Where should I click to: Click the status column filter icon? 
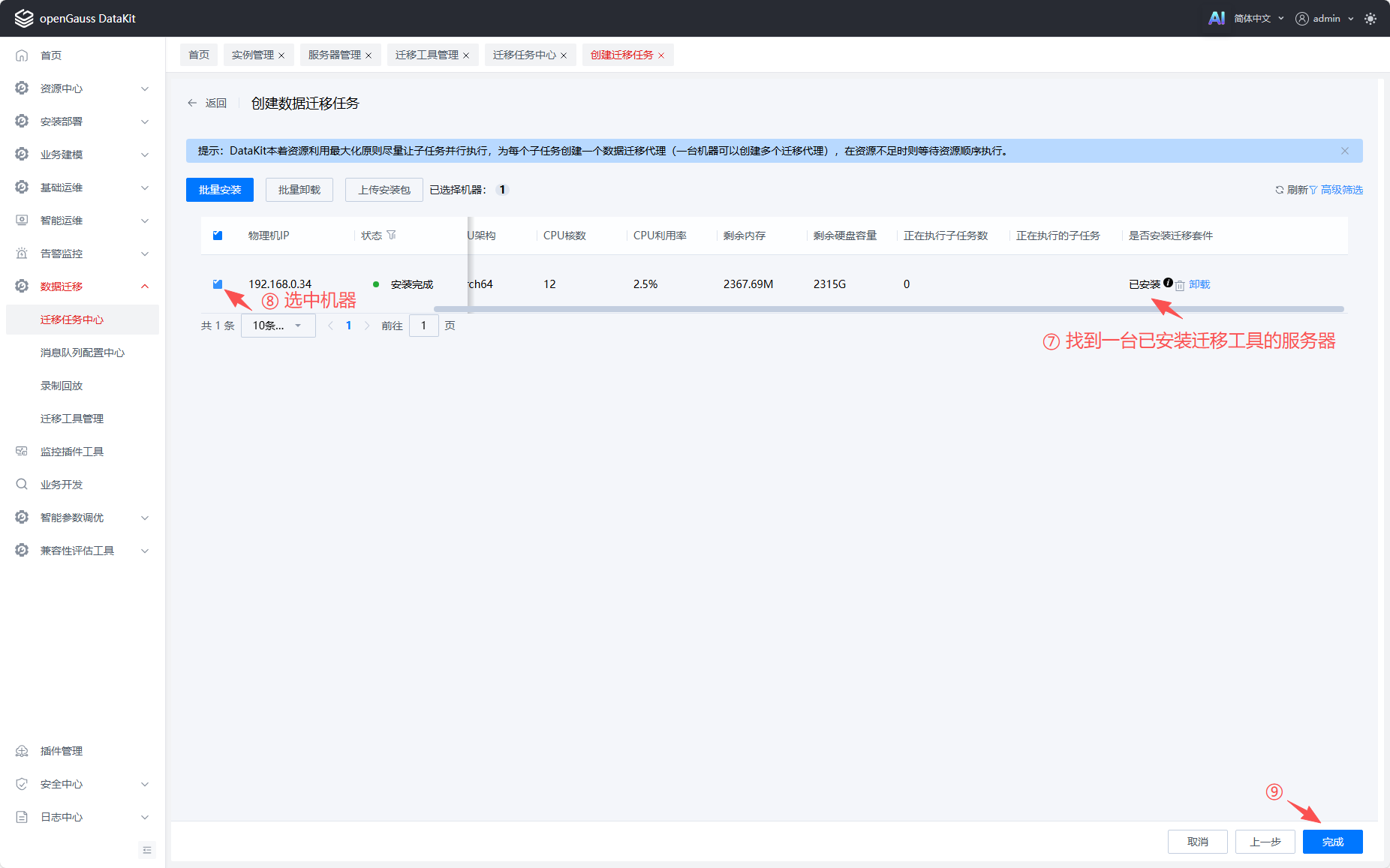pyautogui.click(x=391, y=236)
